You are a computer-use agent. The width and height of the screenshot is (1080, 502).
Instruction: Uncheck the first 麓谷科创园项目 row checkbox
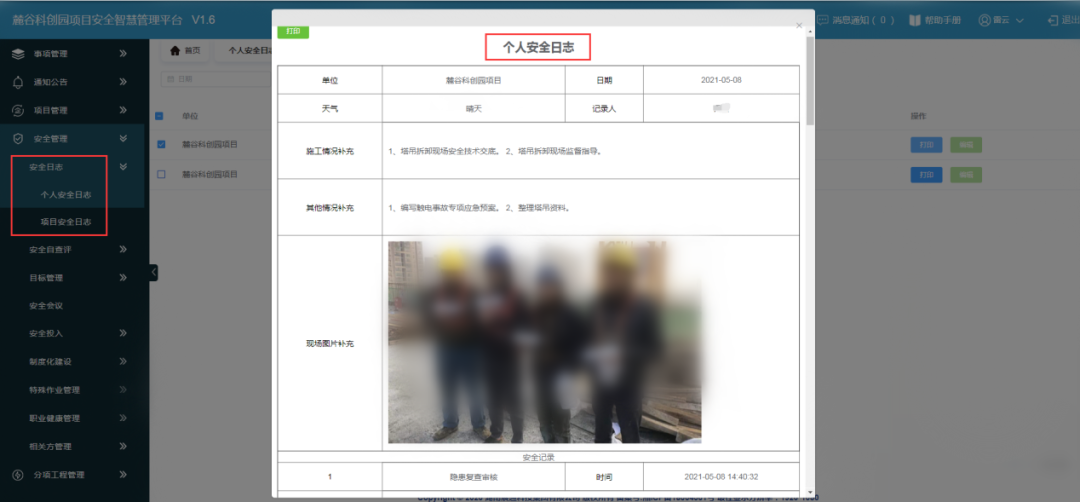pyautogui.click(x=161, y=145)
